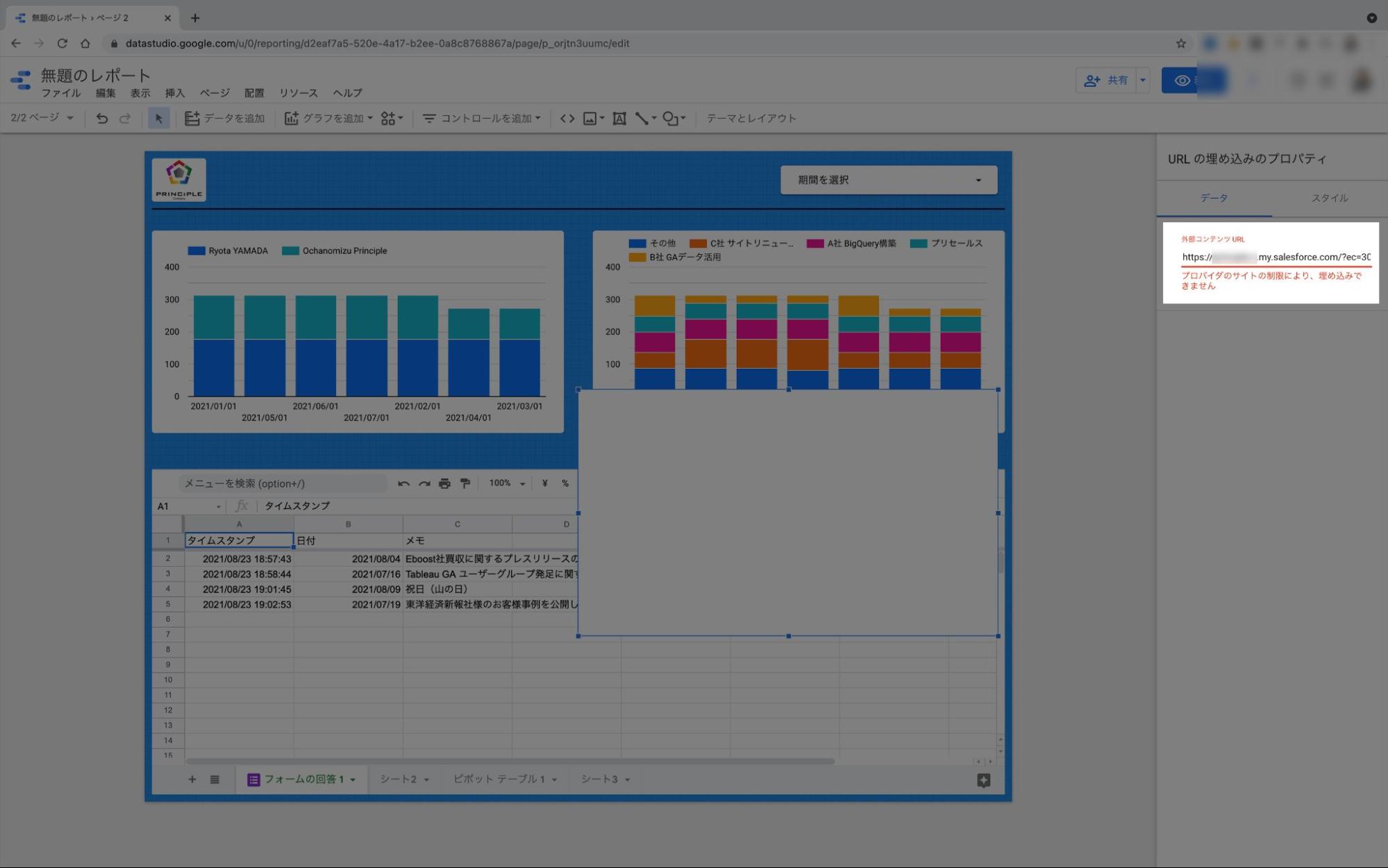Switch to the スタイル tab
The height and width of the screenshot is (868, 1388).
tap(1329, 198)
